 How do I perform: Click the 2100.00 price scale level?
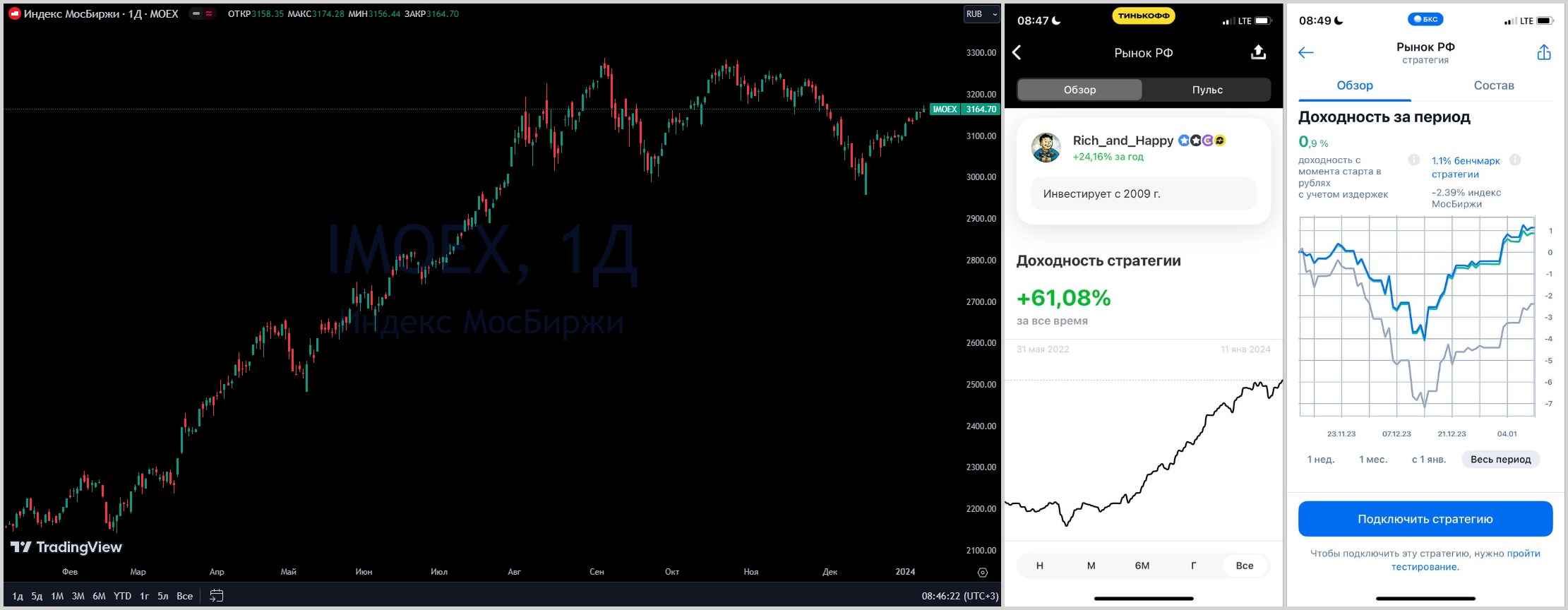pos(981,551)
